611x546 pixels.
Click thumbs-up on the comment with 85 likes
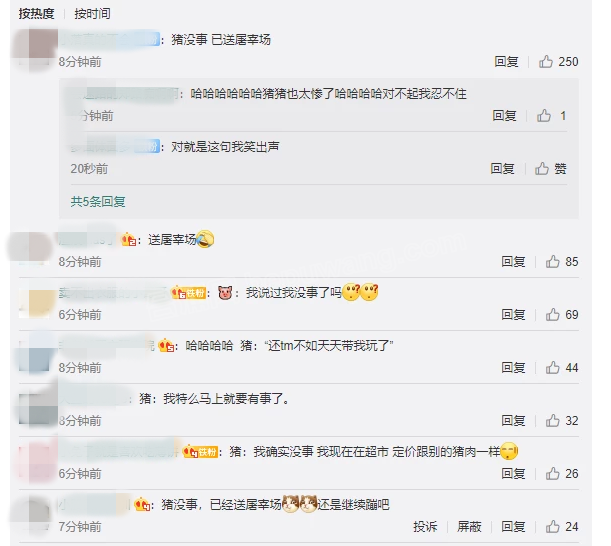coord(553,262)
